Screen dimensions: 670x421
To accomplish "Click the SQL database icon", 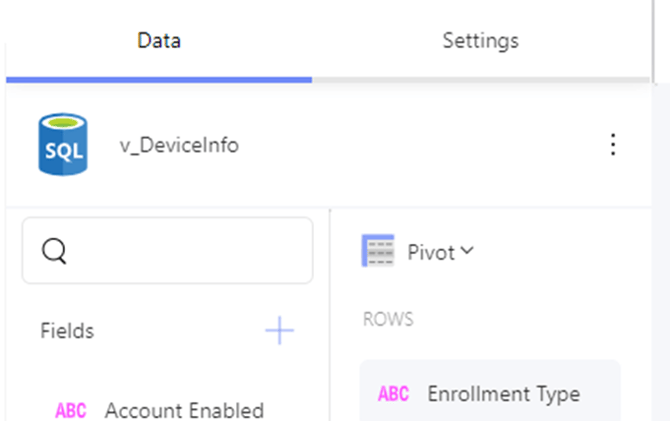I will click(x=63, y=144).
